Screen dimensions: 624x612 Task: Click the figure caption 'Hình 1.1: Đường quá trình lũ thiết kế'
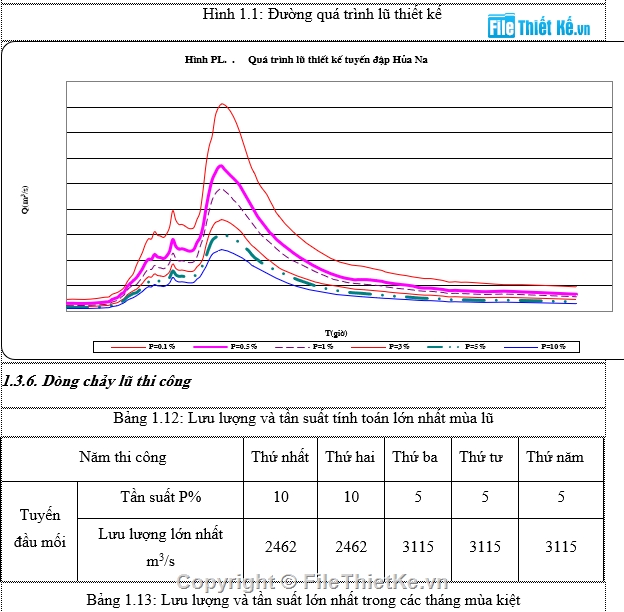[x=322, y=14]
